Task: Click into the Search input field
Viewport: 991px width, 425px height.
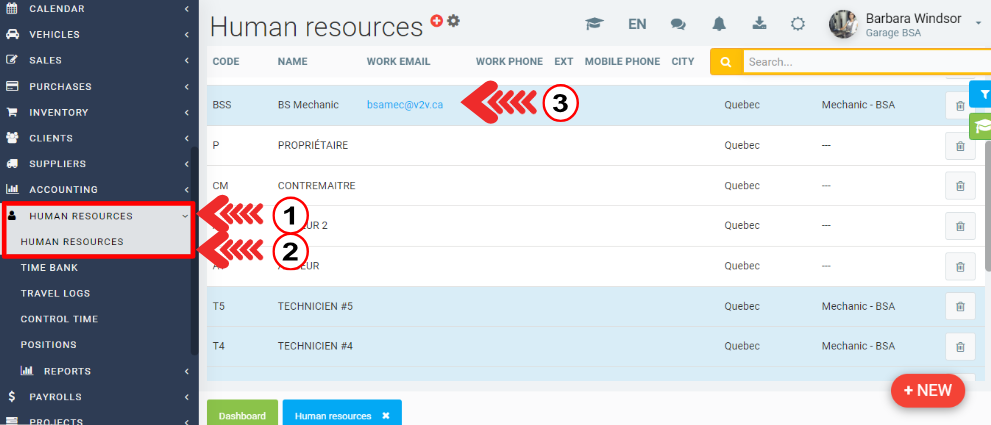Action: [860, 62]
